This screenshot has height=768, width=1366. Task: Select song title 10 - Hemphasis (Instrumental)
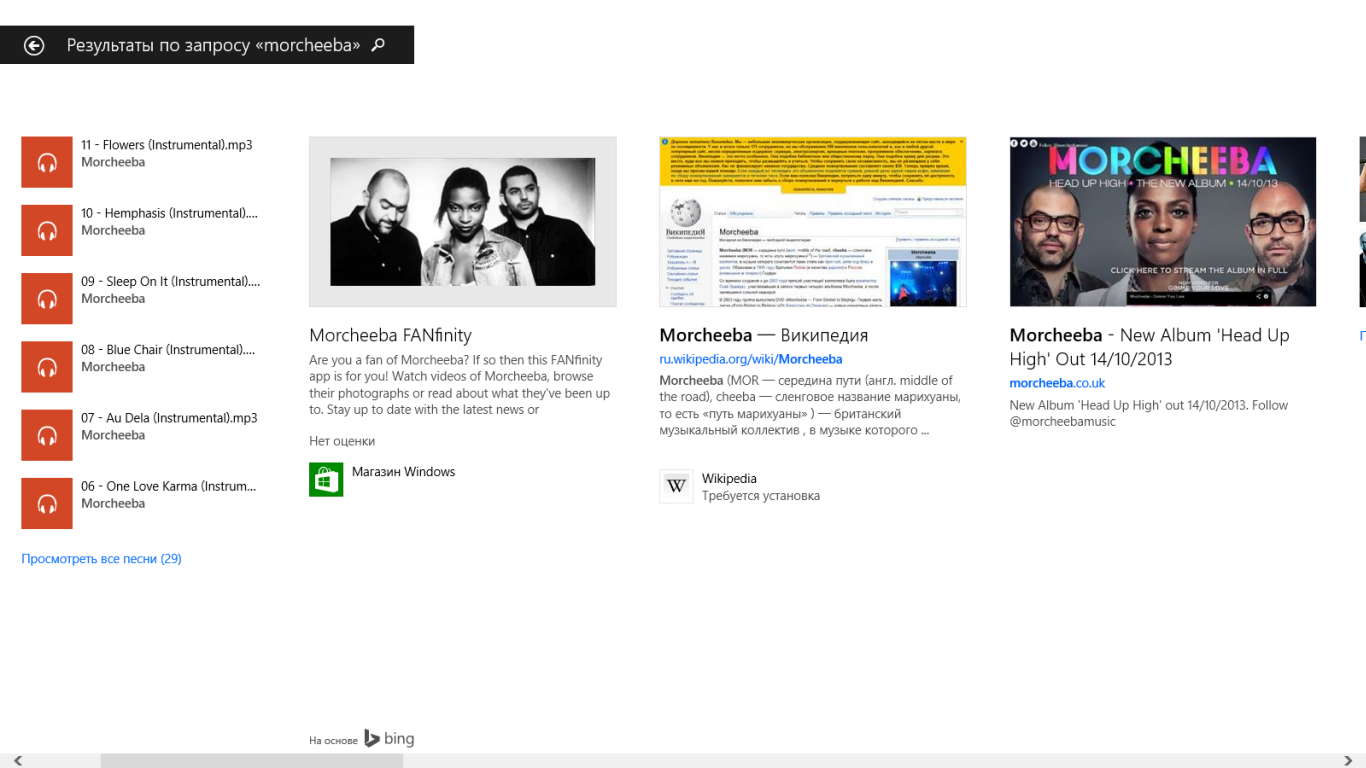coord(170,213)
